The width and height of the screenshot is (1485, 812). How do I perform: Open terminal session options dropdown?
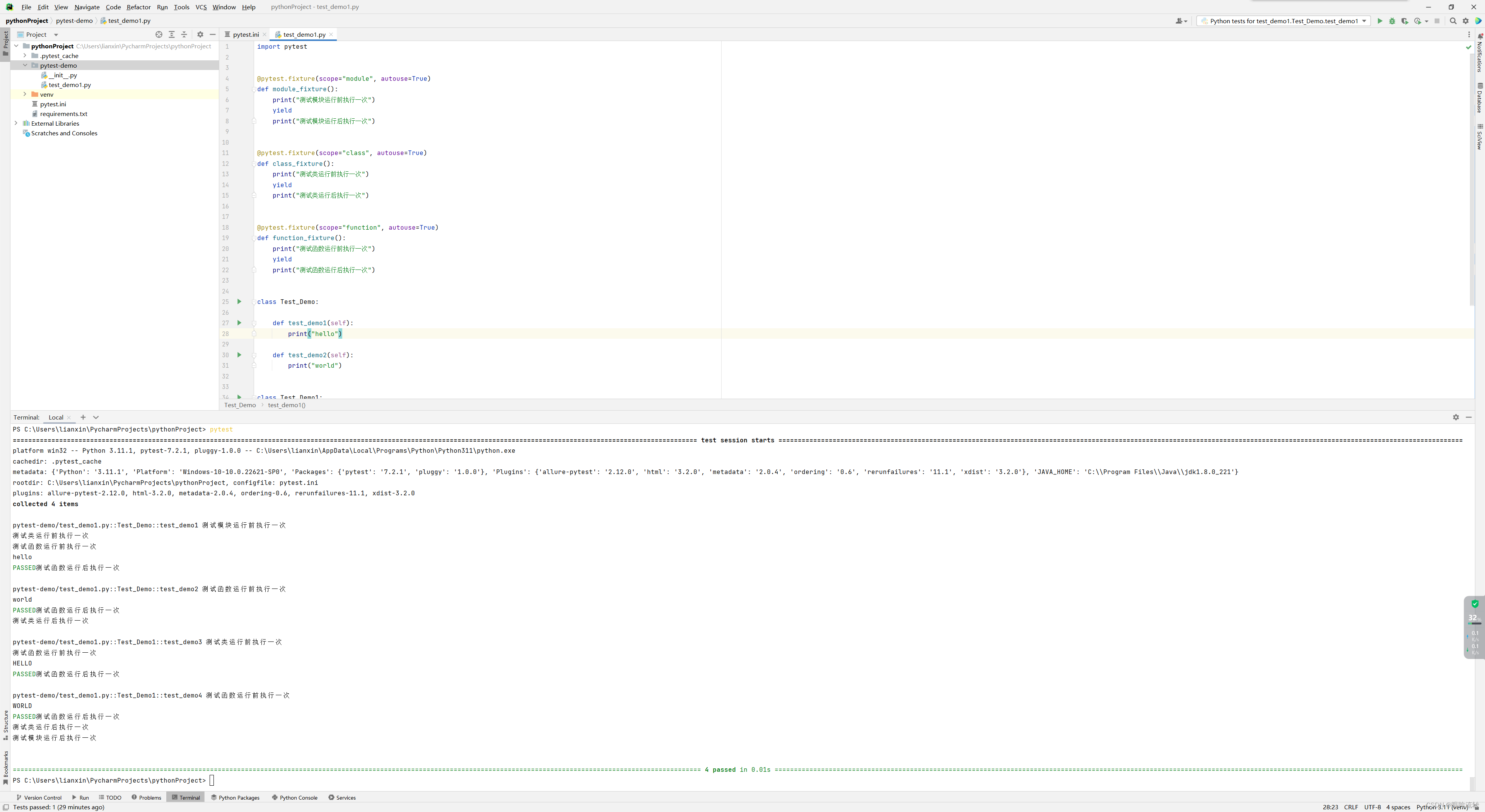pos(96,417)
